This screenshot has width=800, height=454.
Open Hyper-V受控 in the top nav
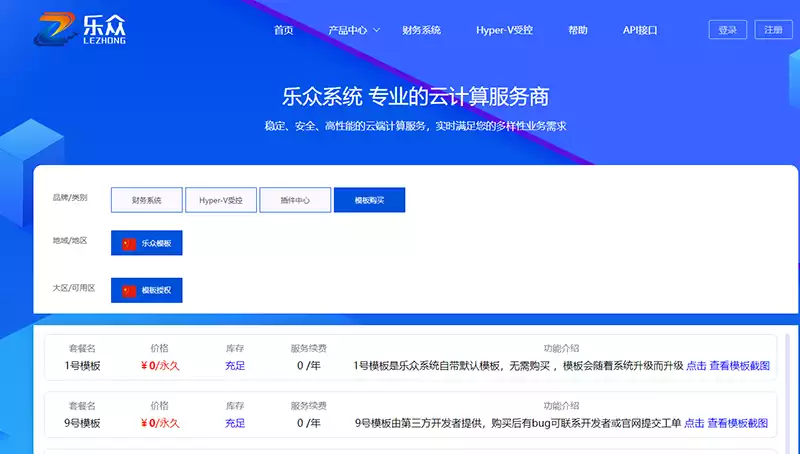pyautogui.click(x=505, y=30)
